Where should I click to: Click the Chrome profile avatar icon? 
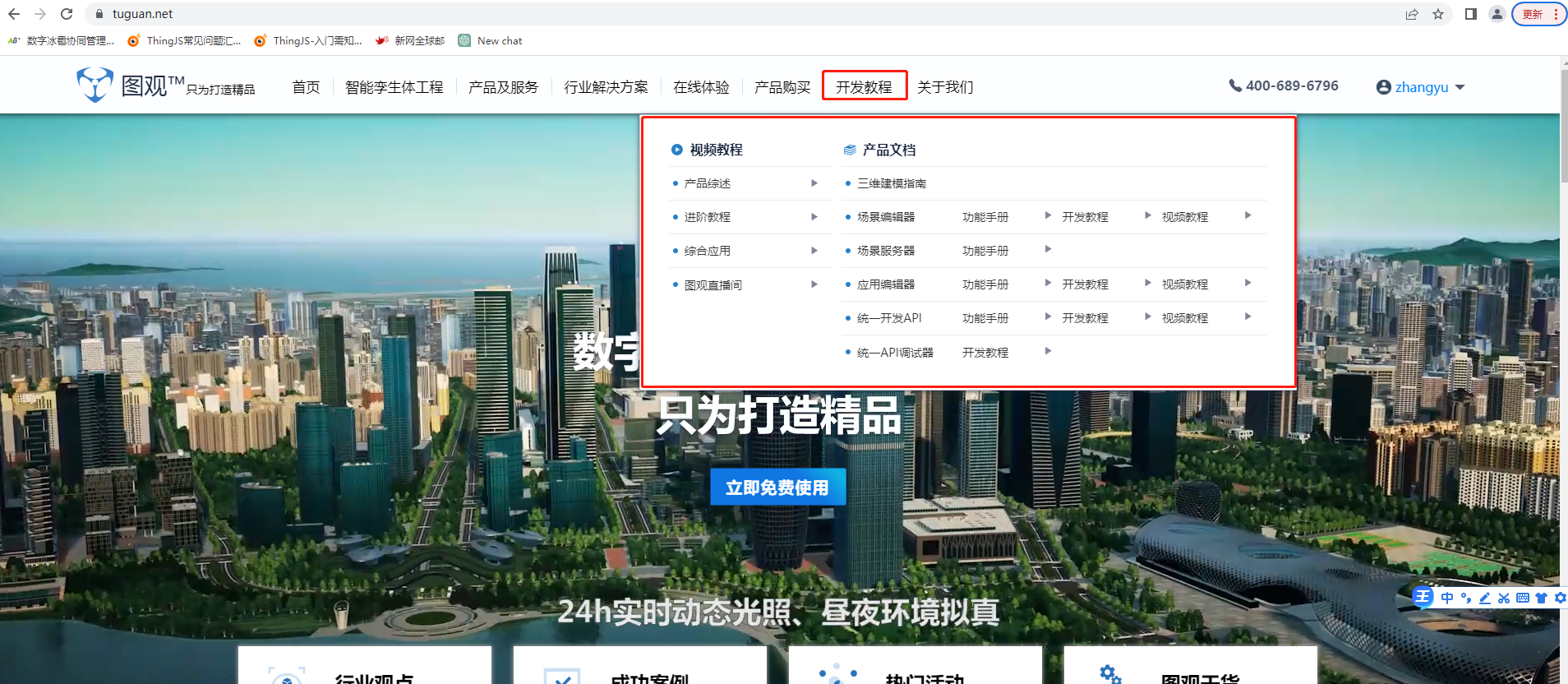pos(1497,14)
